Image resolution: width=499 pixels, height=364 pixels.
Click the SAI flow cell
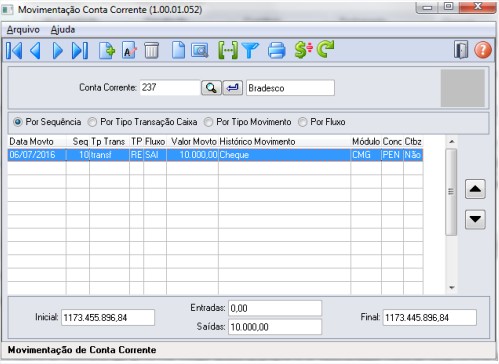[x=155, y=155]
